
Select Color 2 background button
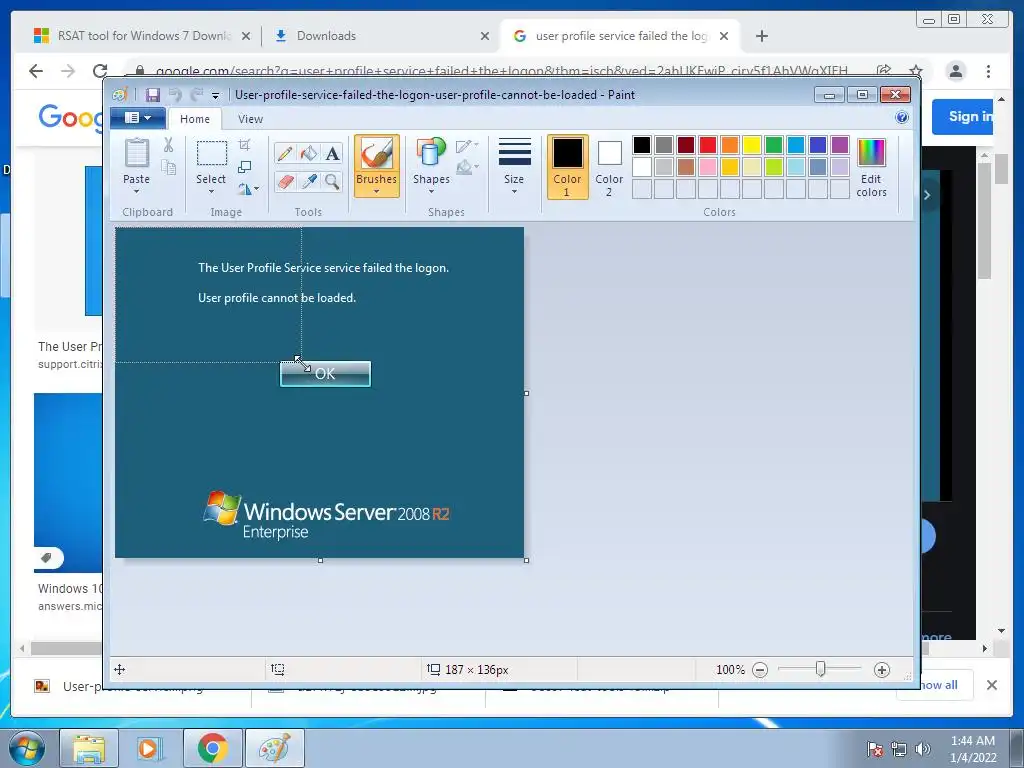pos(609,167)
